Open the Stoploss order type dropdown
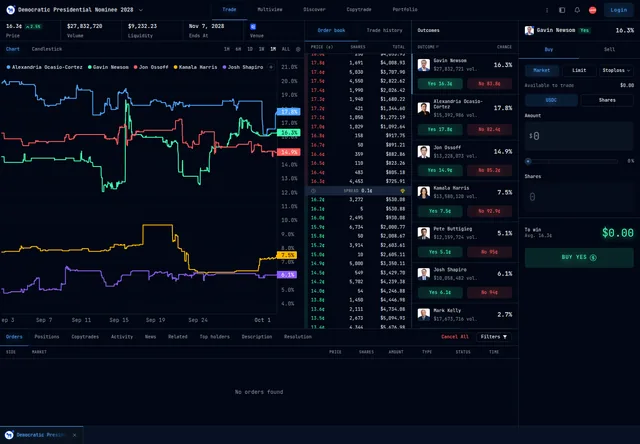640x444 pixels. click(616, 70)
